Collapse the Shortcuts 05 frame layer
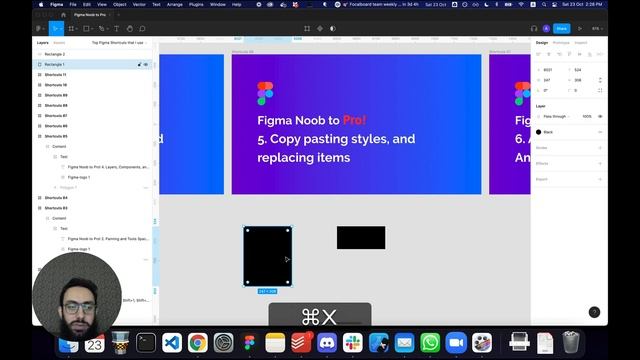The width and height of the screenshot is (640, 360). (40, 136)
